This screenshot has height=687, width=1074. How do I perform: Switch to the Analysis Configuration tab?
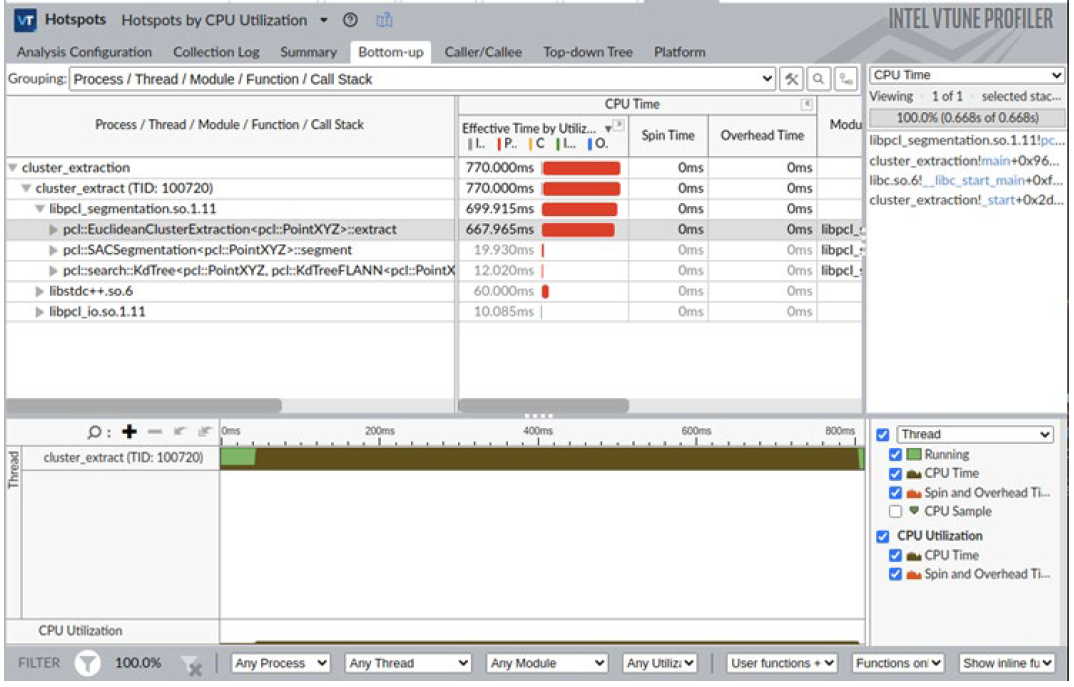coord(84,52)
